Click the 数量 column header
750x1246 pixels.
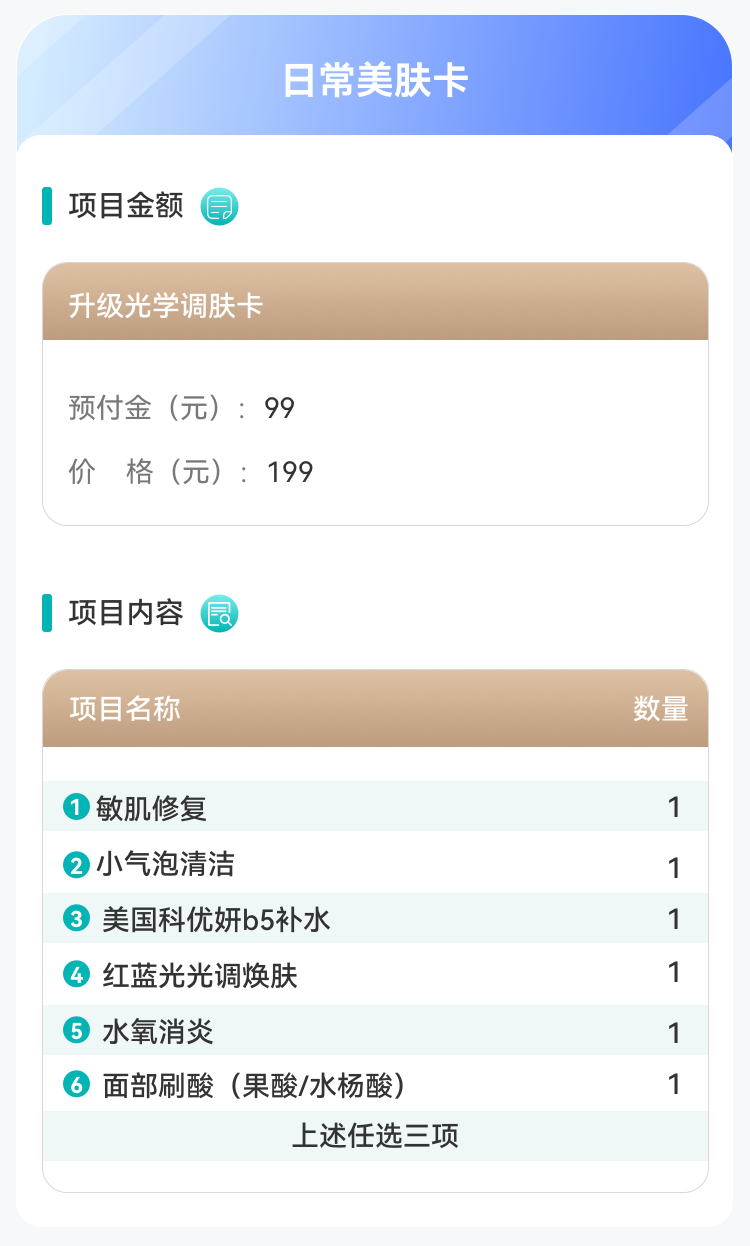[x=660, y=709]
